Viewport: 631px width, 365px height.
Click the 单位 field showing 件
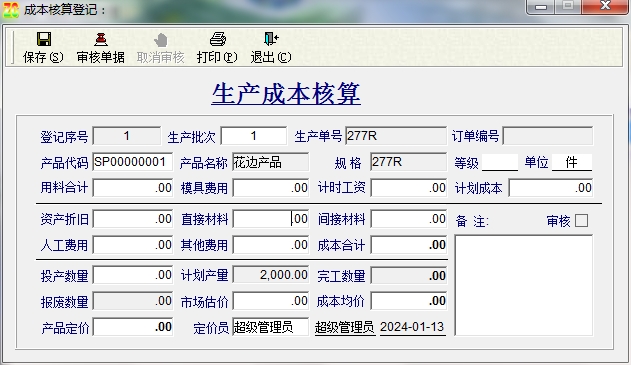[572, 162]
